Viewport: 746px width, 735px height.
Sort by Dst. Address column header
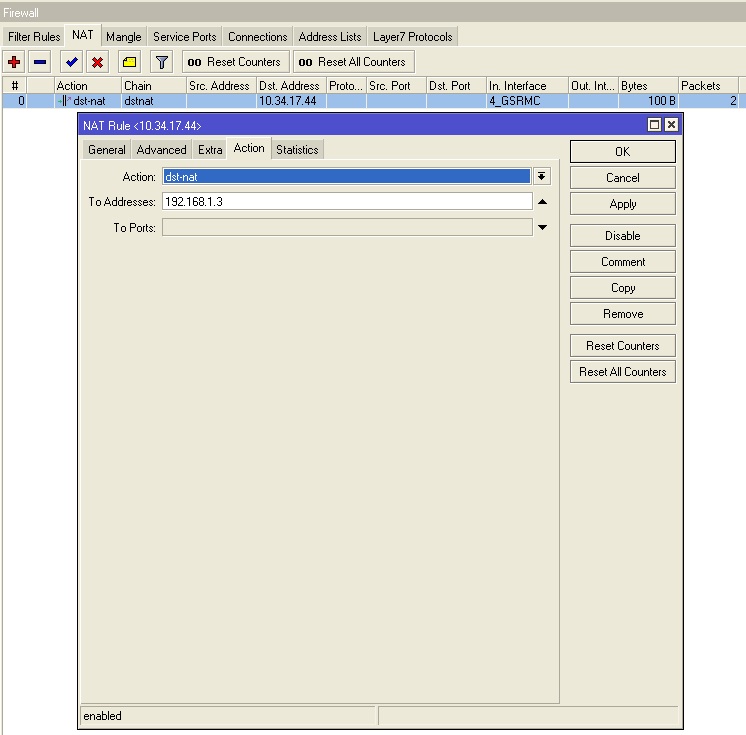coord(291,86)
